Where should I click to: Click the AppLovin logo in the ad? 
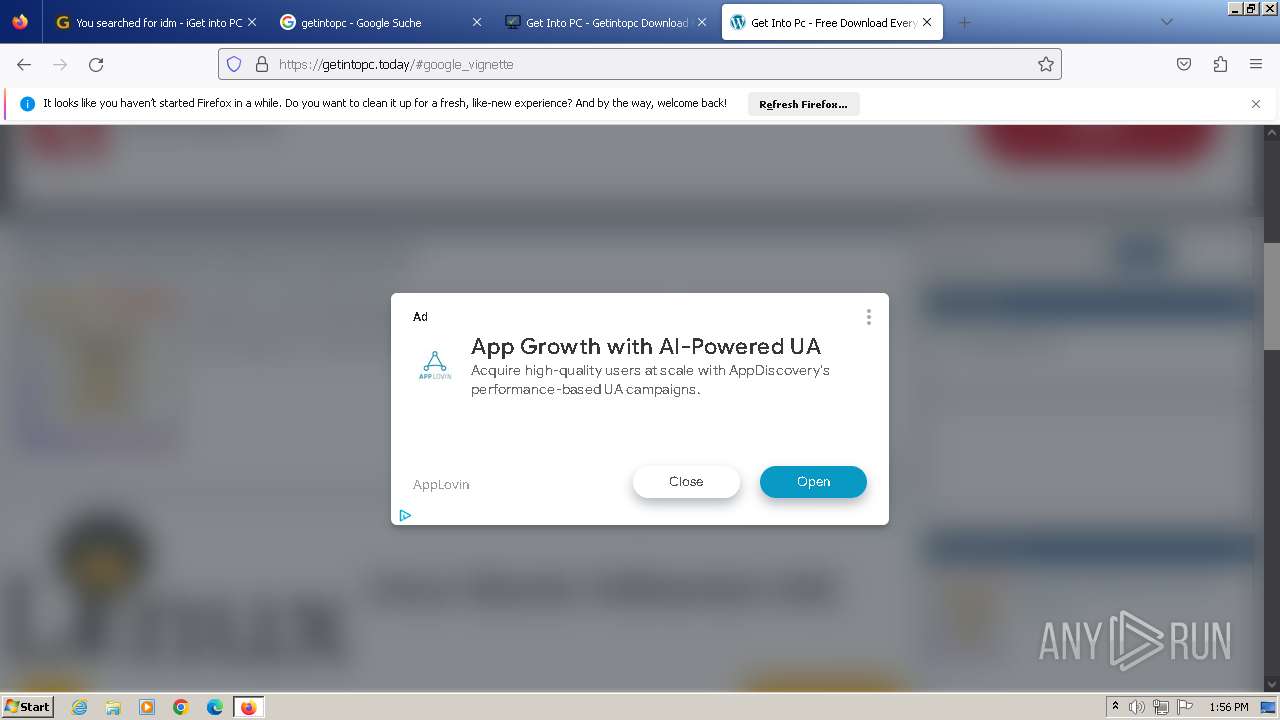point(435,365)
